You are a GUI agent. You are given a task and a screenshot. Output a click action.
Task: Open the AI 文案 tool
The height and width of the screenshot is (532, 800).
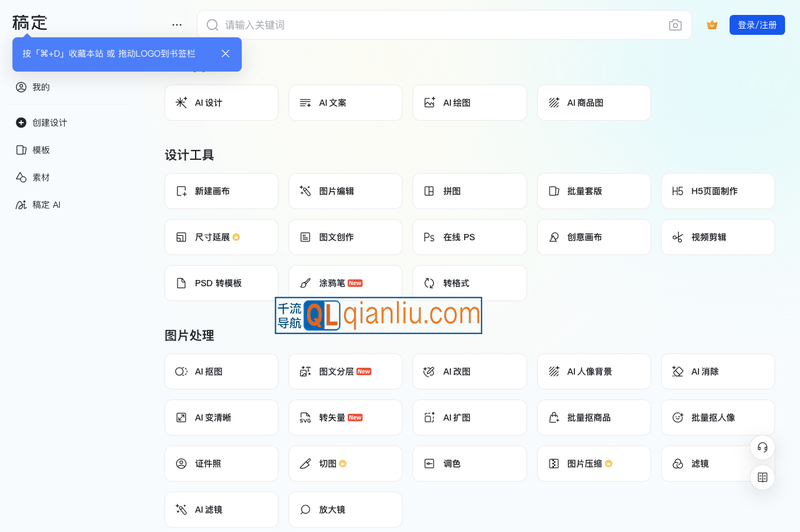pyautogui.click(x=345, y=103)
